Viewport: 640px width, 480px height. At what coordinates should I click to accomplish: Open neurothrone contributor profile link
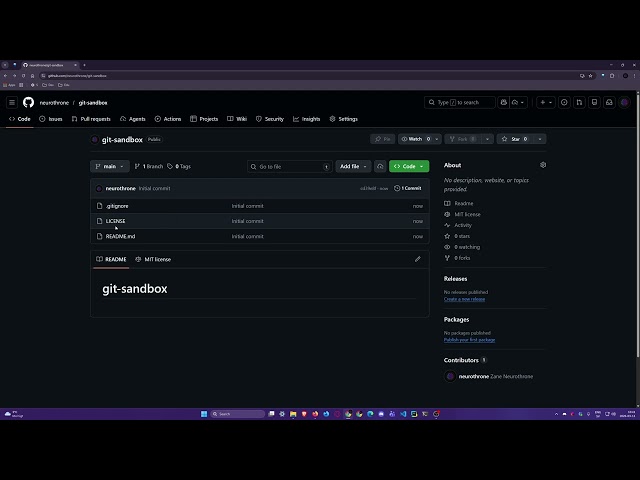tap(474, 377)
